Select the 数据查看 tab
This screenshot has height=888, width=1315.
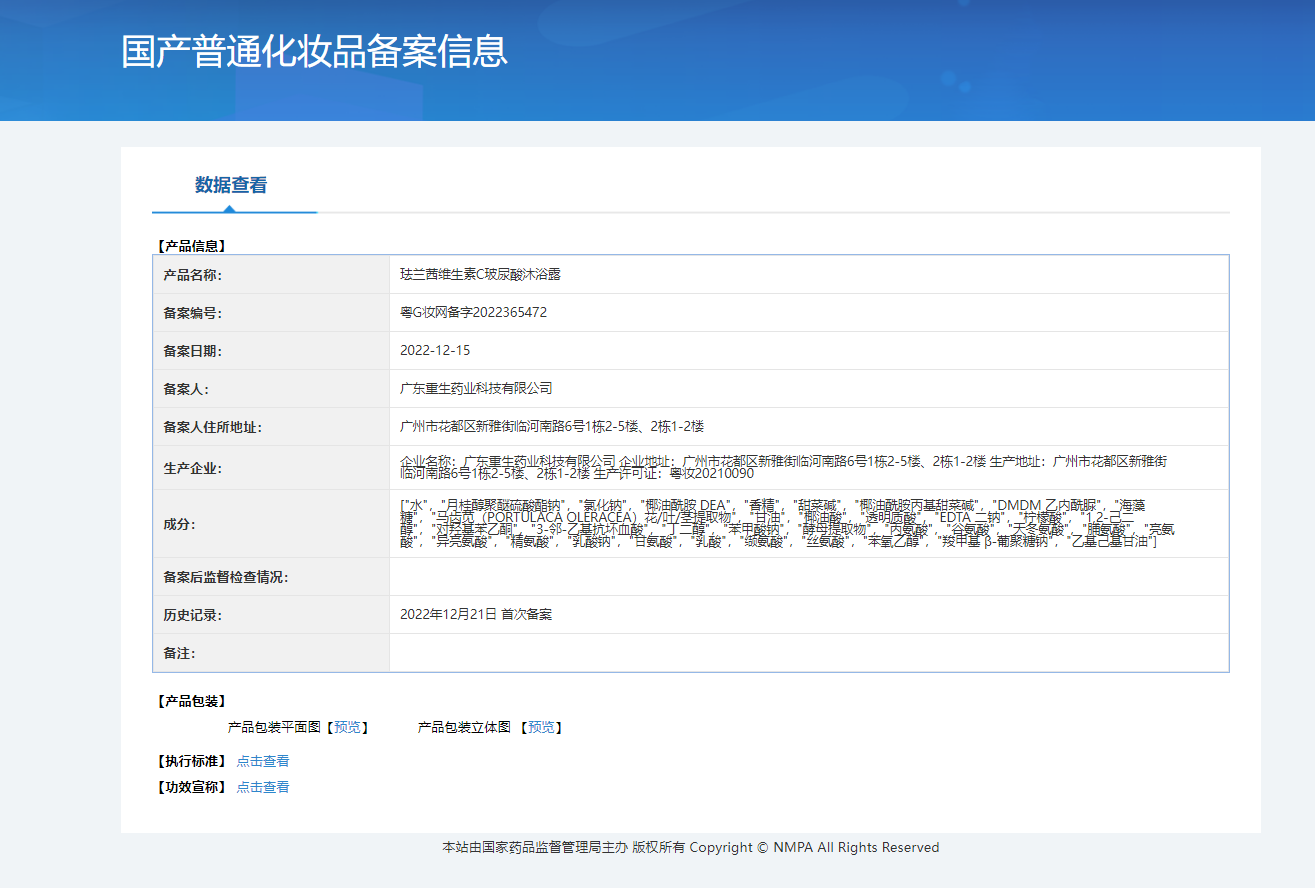click(231, 186)
